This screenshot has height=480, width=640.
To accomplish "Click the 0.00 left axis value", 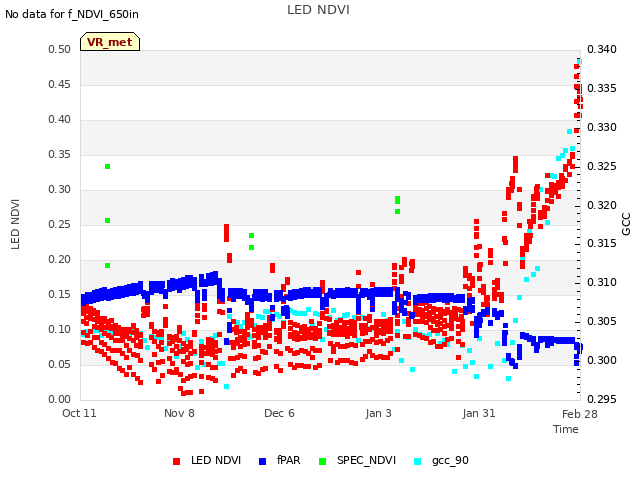I will (59, 400).
